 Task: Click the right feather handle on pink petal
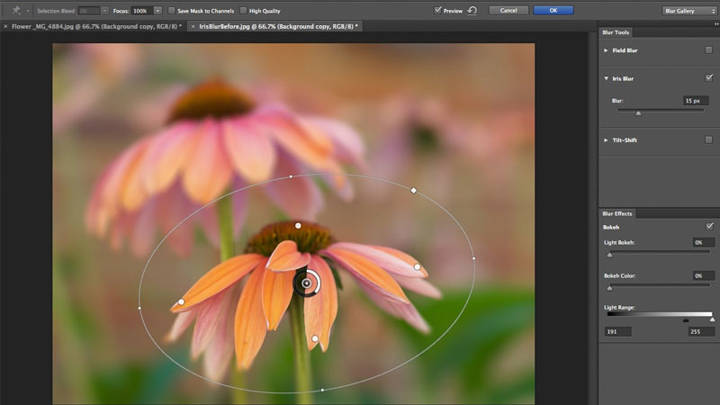(417, 267)
